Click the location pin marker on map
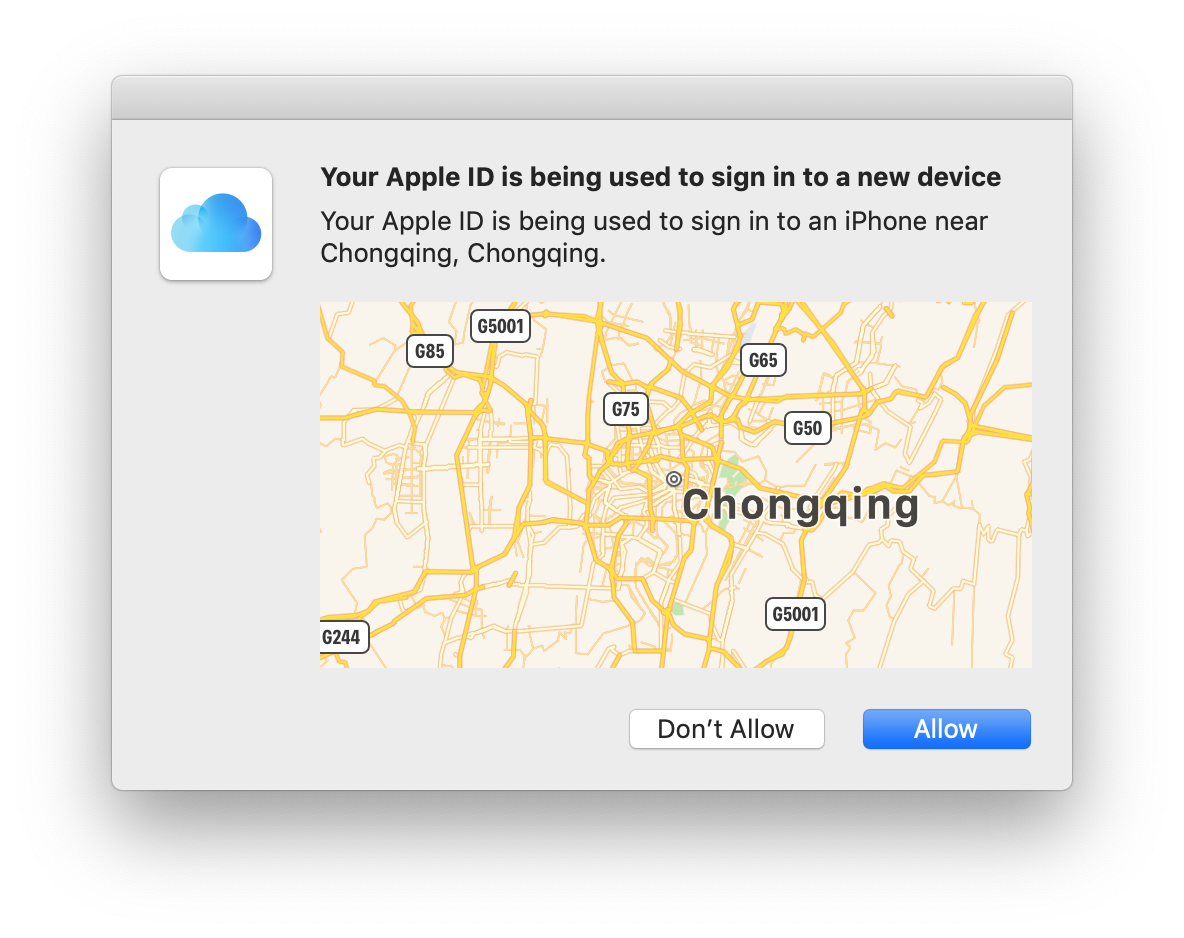 tap(674, 479)
